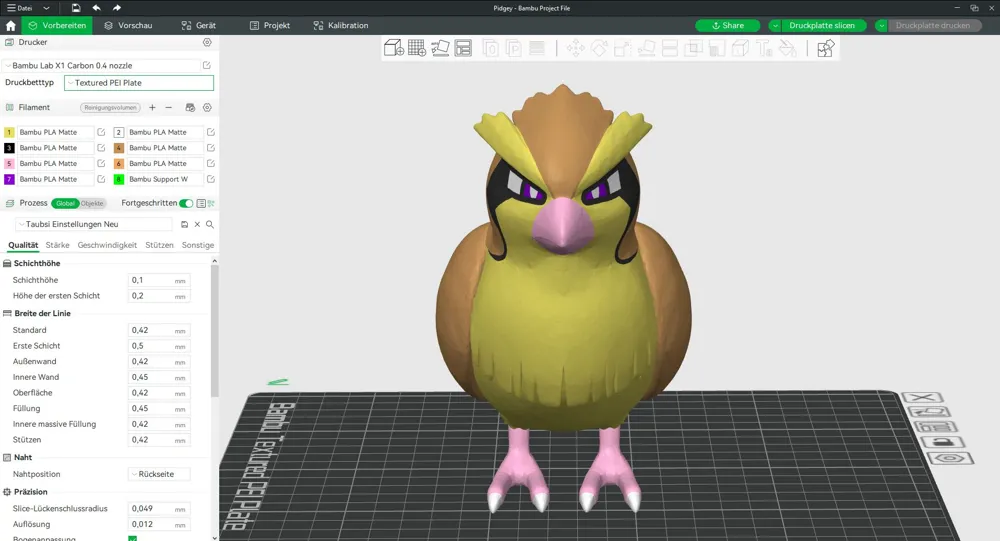Select the Lay on face tool
The image size is (1000, 541).
(646, 48)
